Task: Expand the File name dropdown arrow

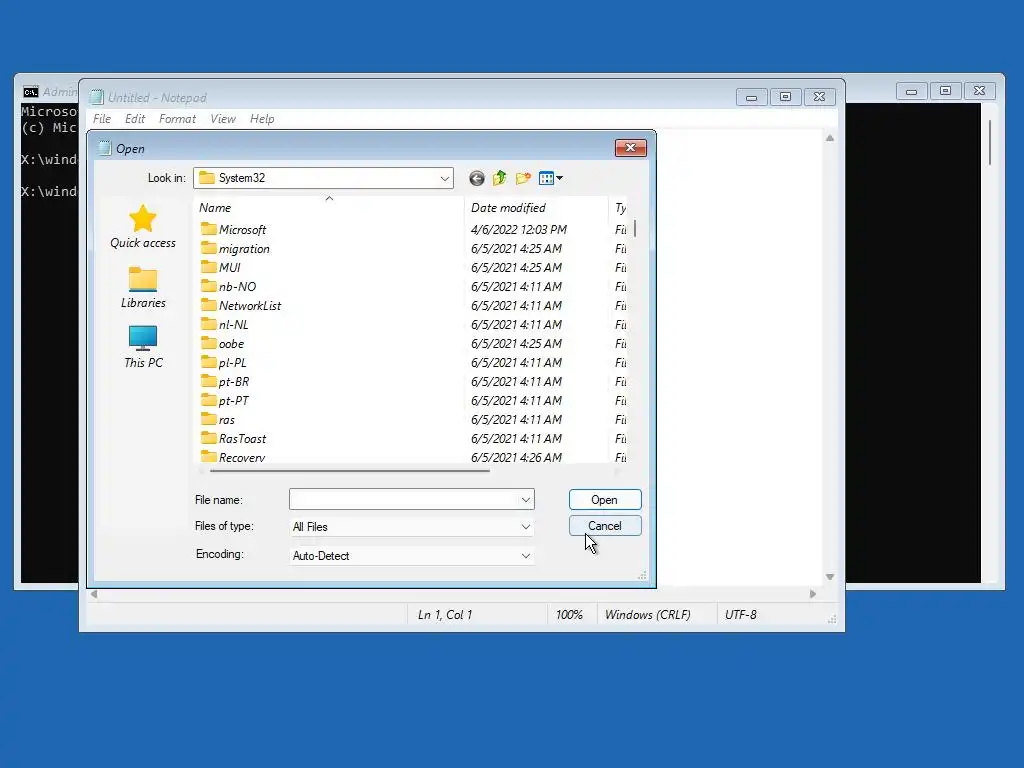Action: tap(526, 500)
